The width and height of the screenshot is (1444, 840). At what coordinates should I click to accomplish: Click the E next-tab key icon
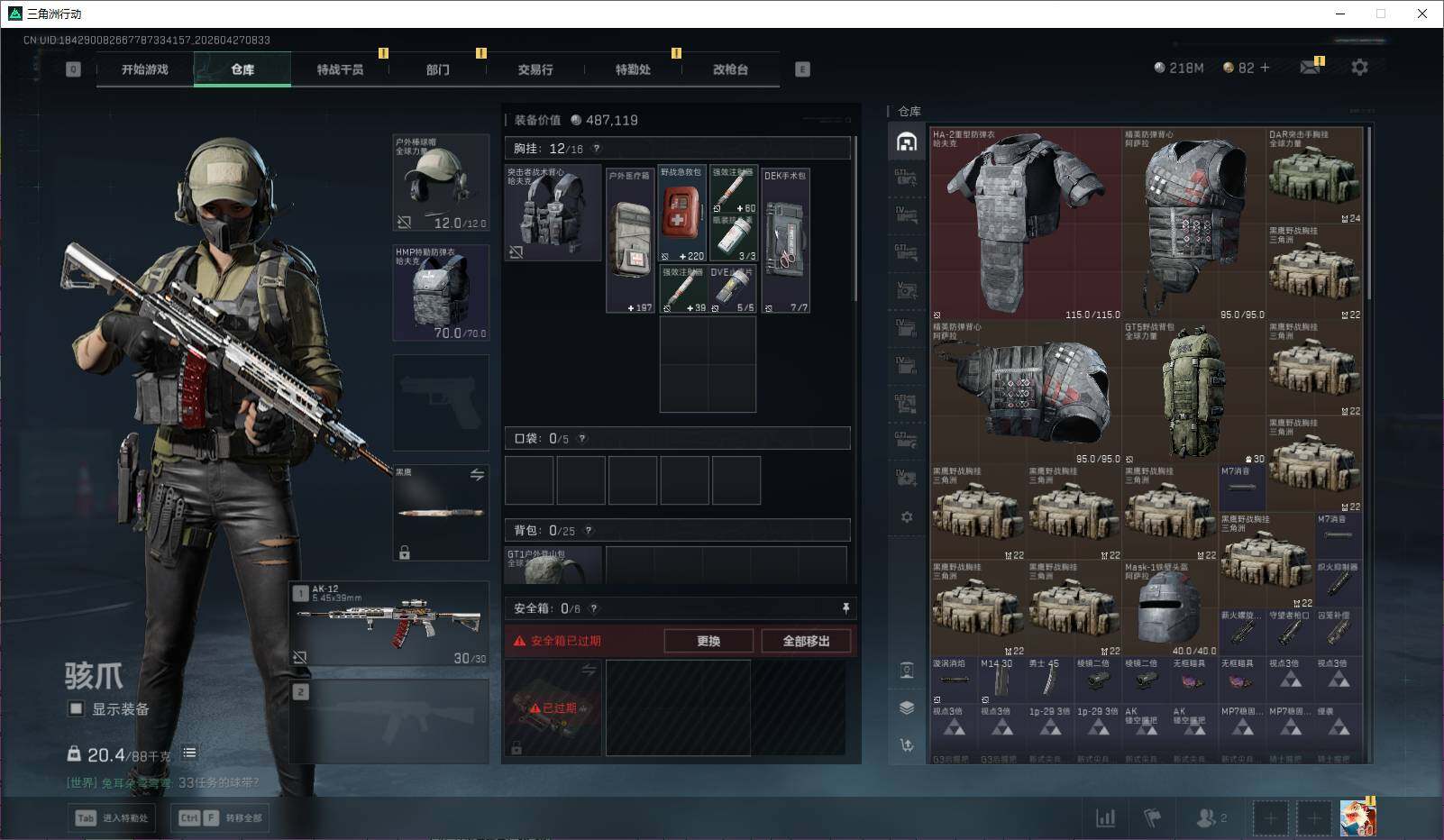[802, 69]
